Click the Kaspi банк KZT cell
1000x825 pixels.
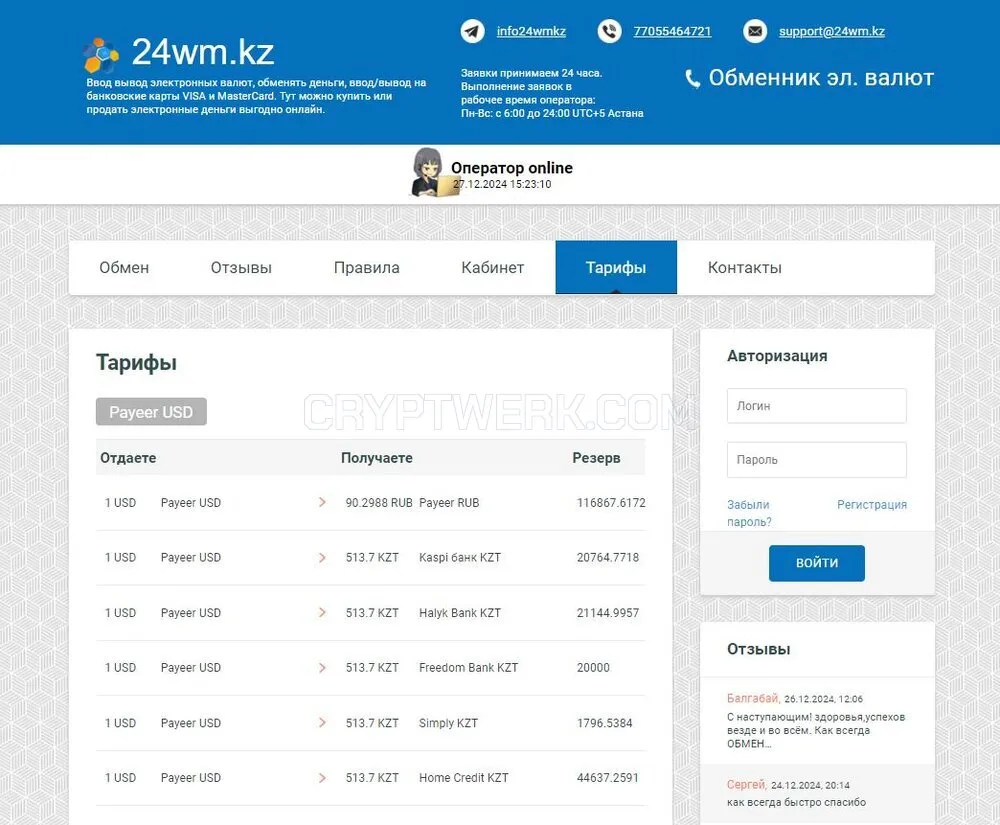tap(460, 558)
